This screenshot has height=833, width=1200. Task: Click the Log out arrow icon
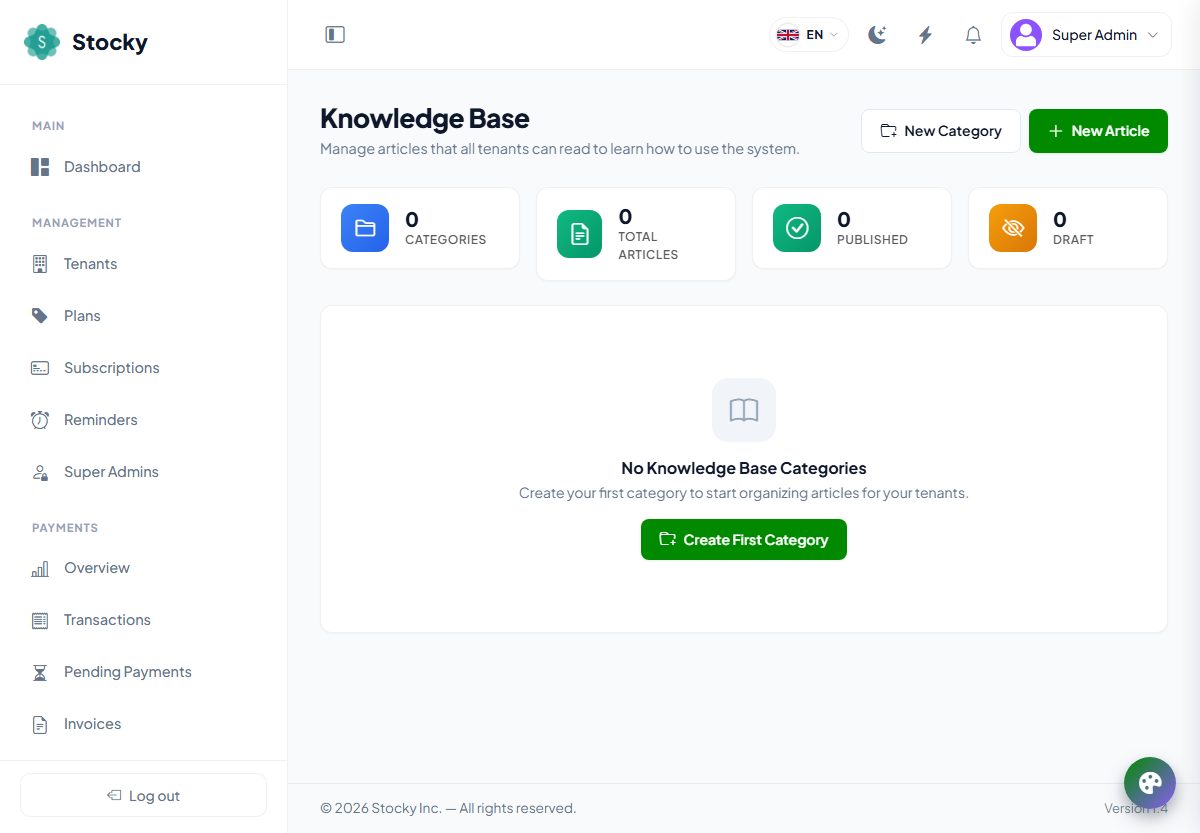[114, 796]
